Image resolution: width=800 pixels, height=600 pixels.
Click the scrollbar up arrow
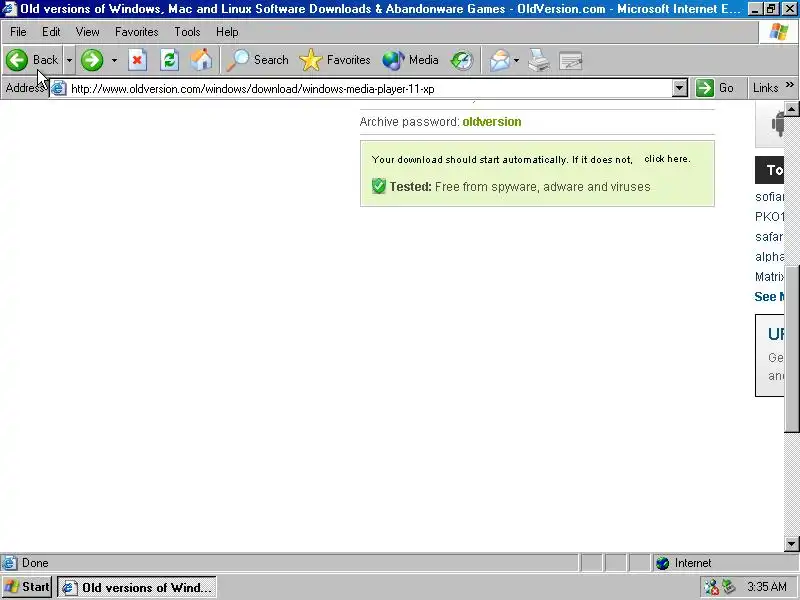click(792, 109)
